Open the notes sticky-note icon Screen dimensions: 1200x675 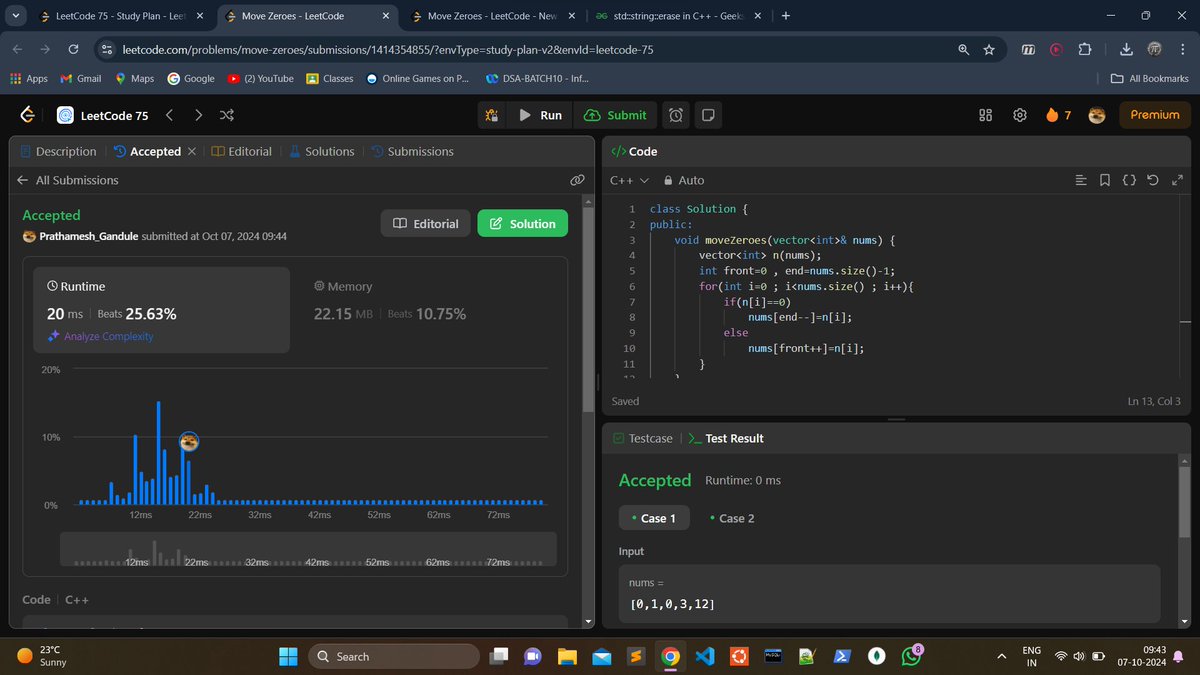708,115
